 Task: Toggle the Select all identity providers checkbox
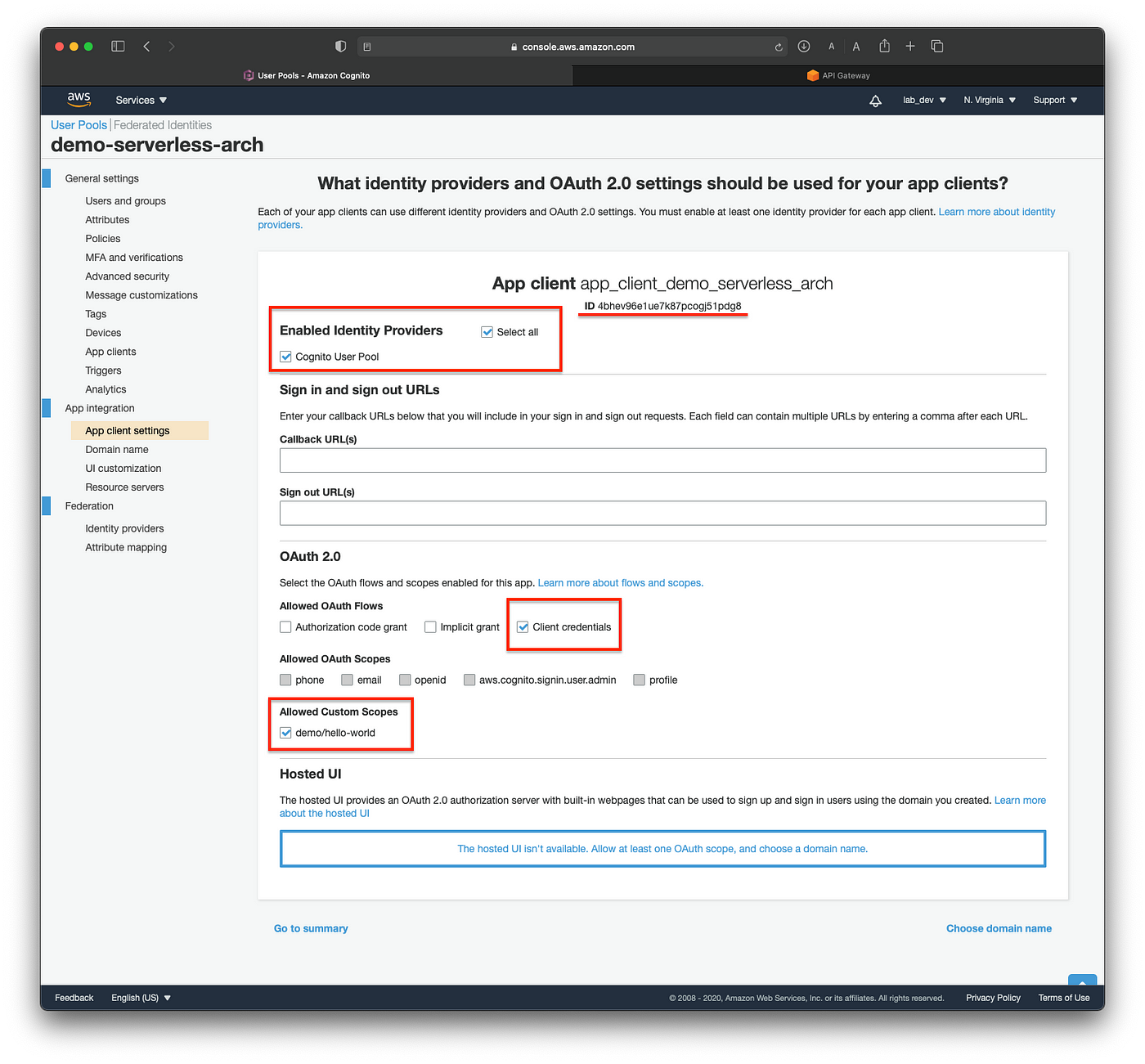tap(487, 332)
